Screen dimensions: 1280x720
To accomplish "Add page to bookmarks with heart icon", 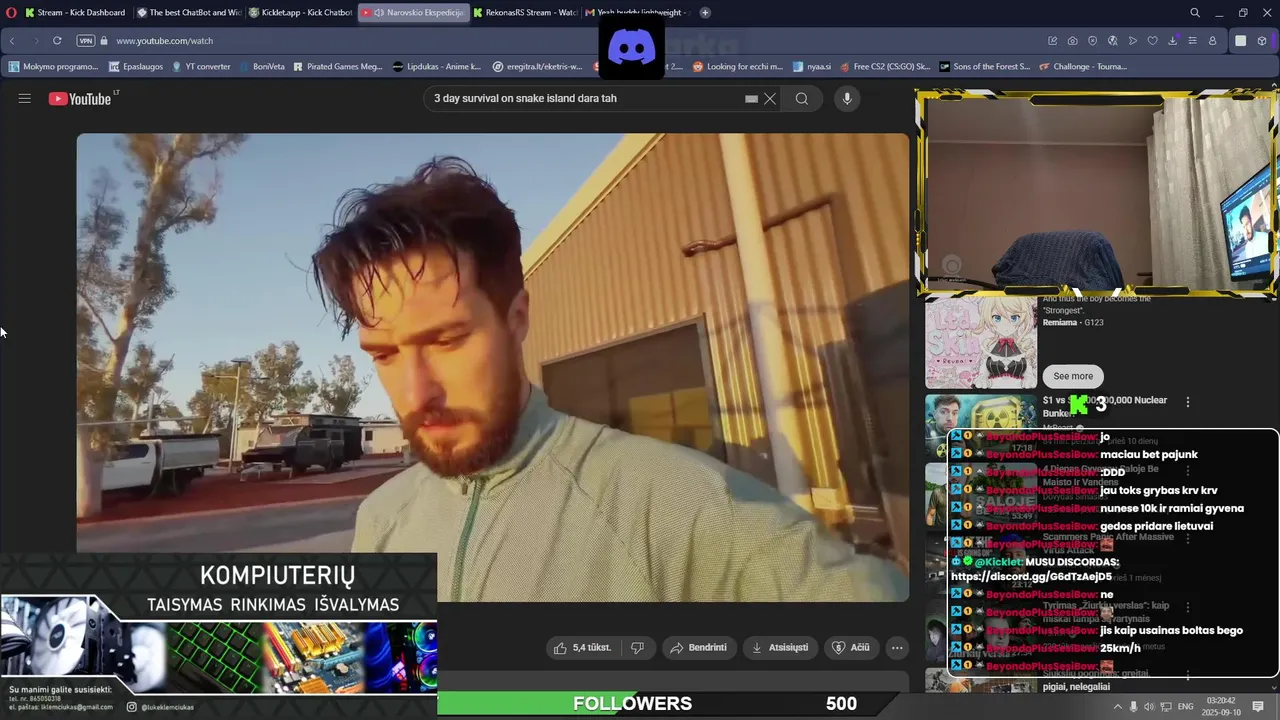I will 1152,41.
